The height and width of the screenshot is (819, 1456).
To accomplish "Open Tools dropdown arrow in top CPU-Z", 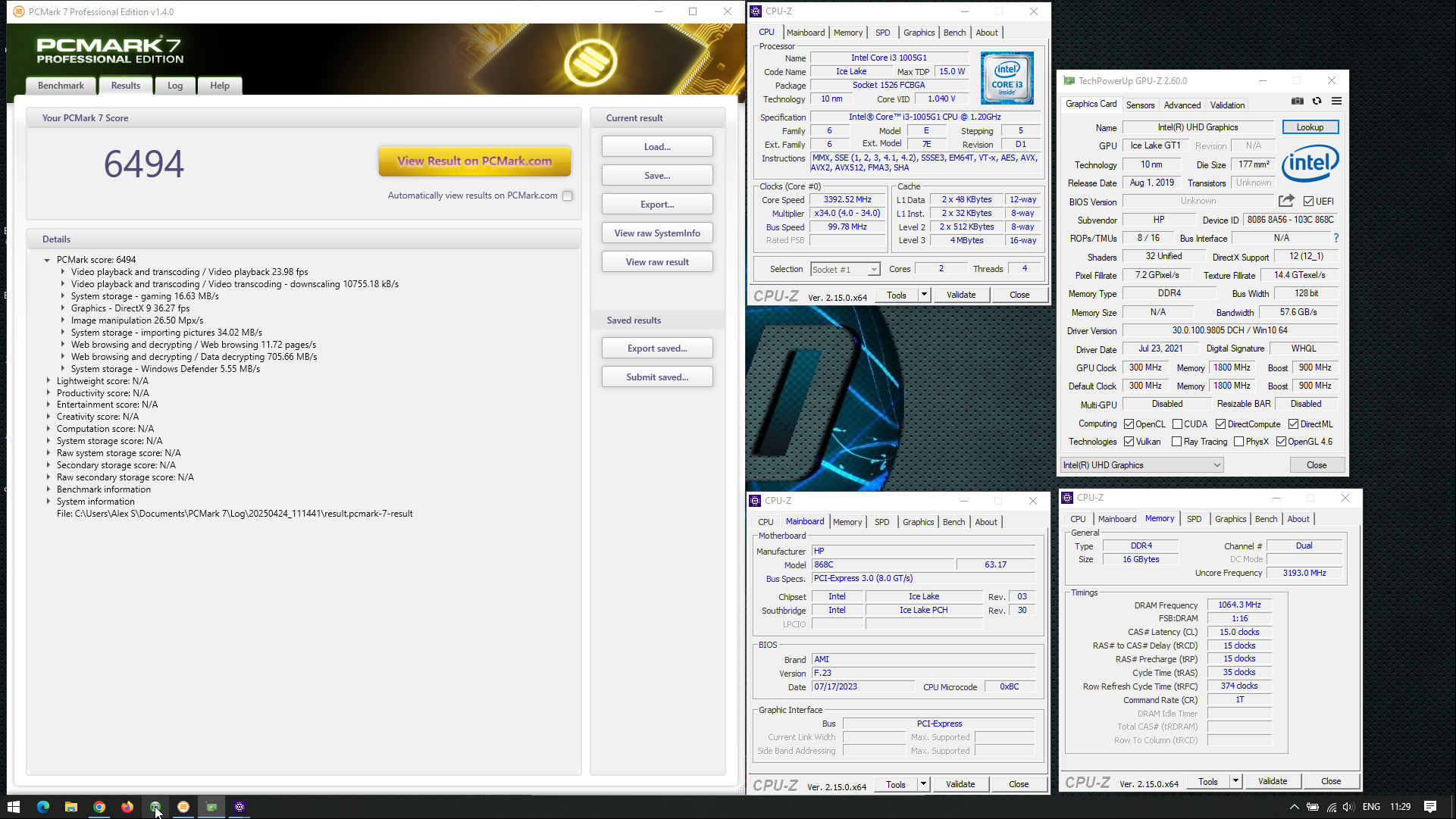I will [923, 295].
